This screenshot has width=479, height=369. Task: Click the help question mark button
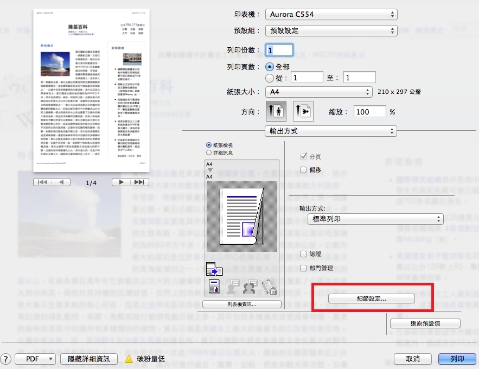[x=6, y=359]
